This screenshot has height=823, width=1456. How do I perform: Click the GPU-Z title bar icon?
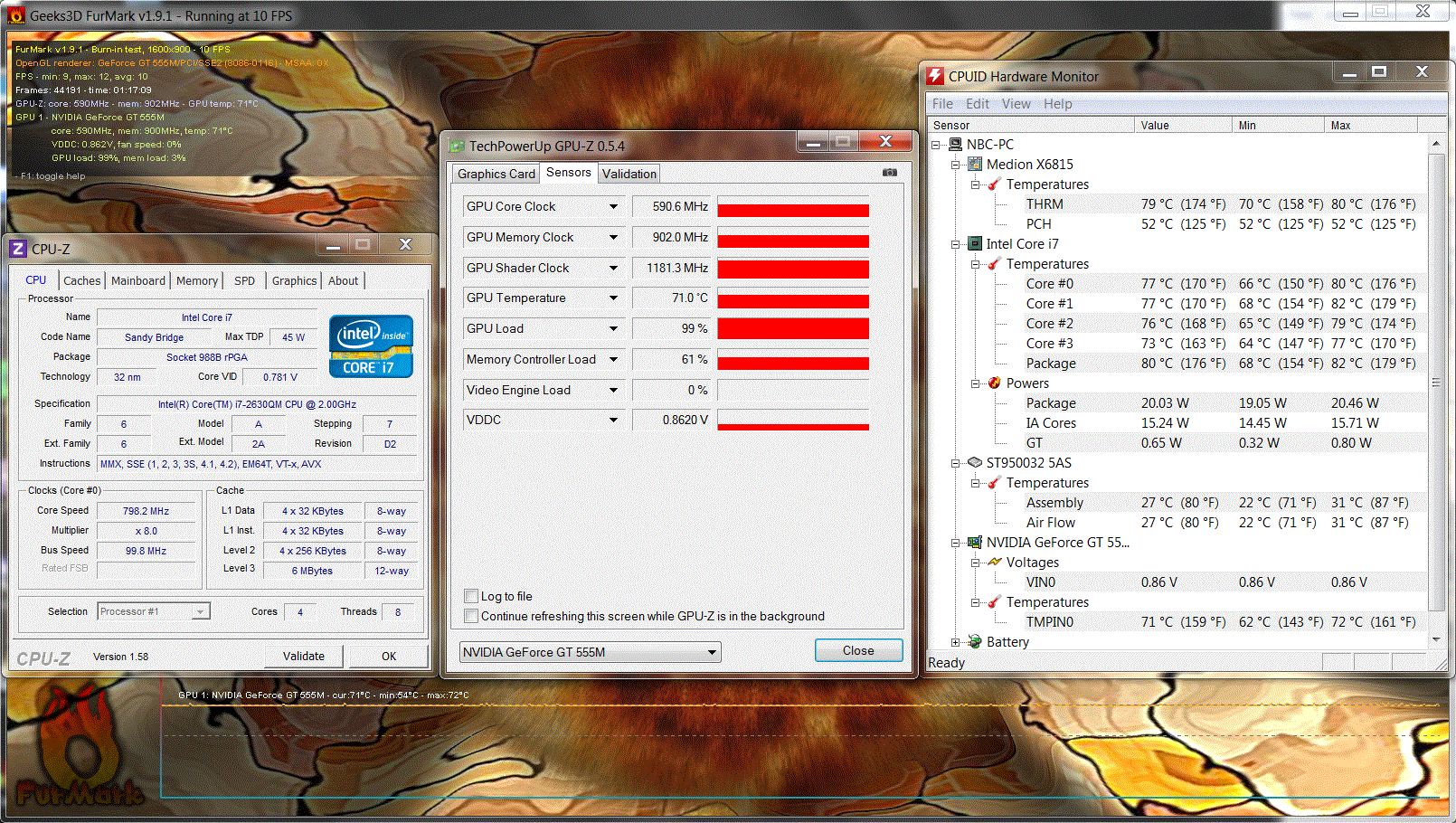(x=457, y=146)
